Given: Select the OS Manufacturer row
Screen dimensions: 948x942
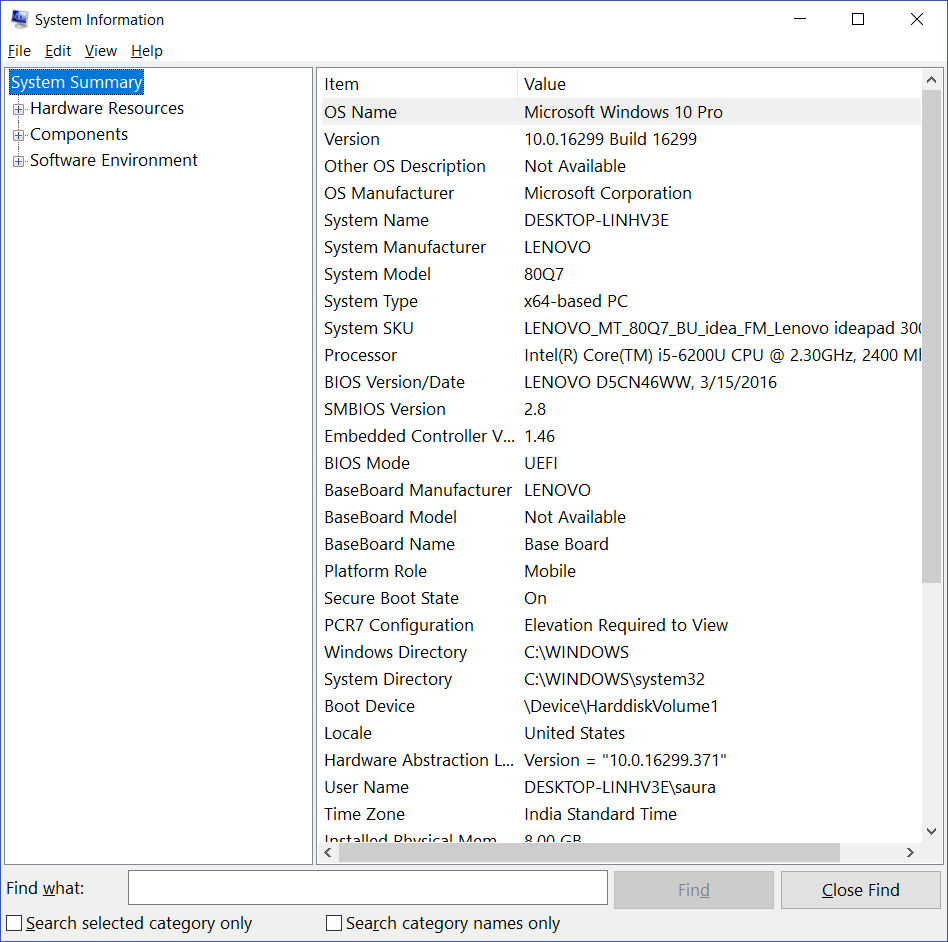Looking at the screenshot, I should 621,193.
